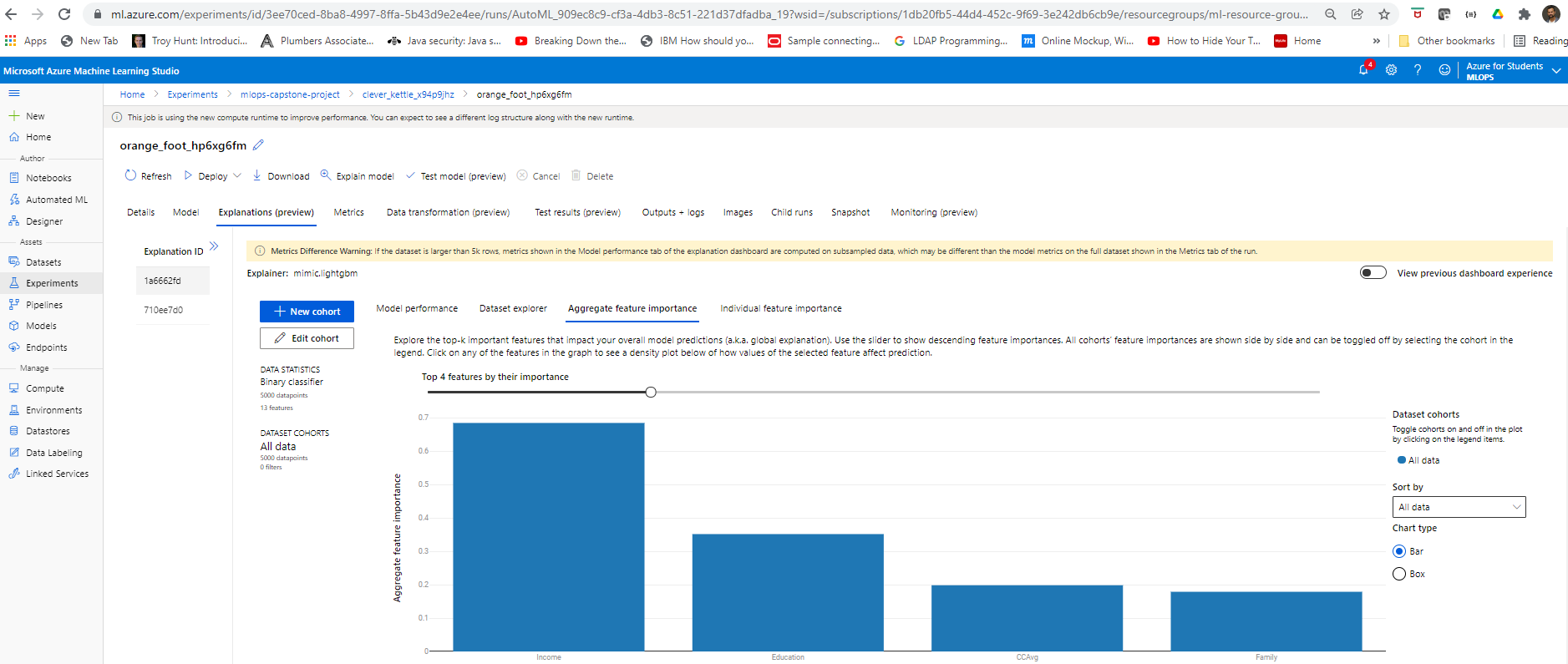Download the model
1568x664 pixels.
[281, 176]
